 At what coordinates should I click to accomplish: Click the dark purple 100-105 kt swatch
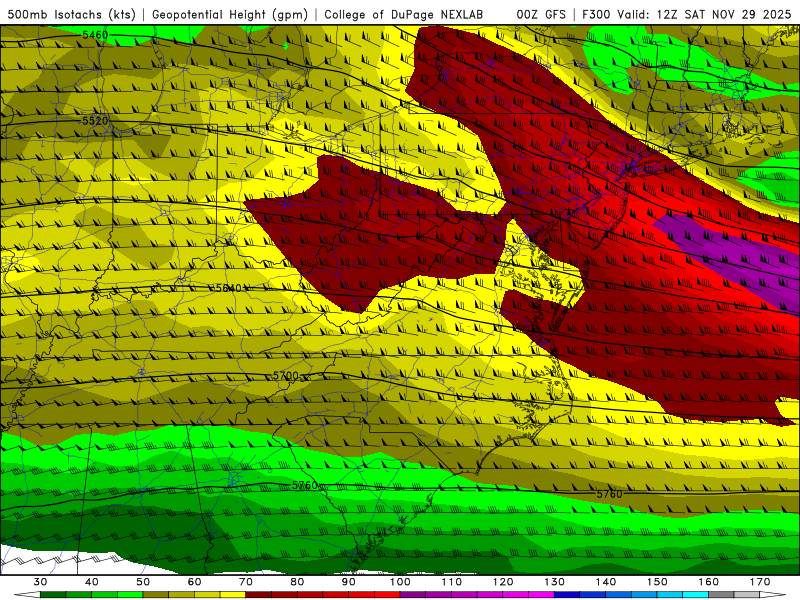point(413,595)
